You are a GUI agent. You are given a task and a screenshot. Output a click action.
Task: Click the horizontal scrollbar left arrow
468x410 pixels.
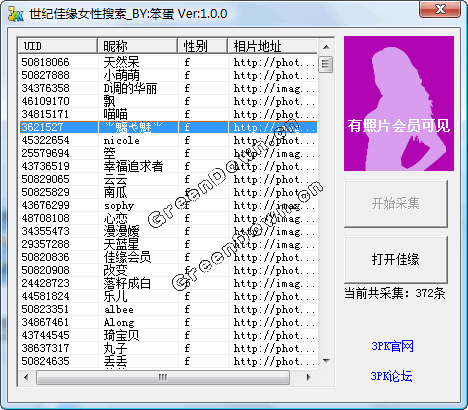[26, 377]
